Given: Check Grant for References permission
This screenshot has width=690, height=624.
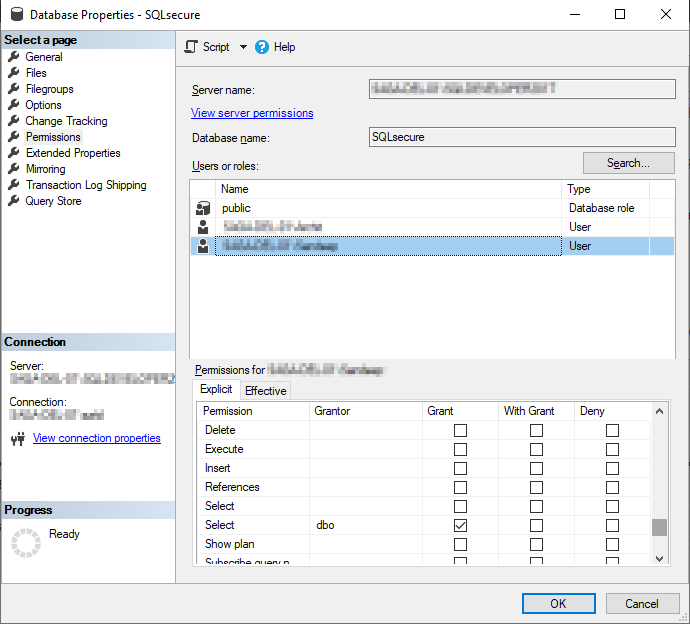Looking at the screenshot, I should [x=460, y=487].
